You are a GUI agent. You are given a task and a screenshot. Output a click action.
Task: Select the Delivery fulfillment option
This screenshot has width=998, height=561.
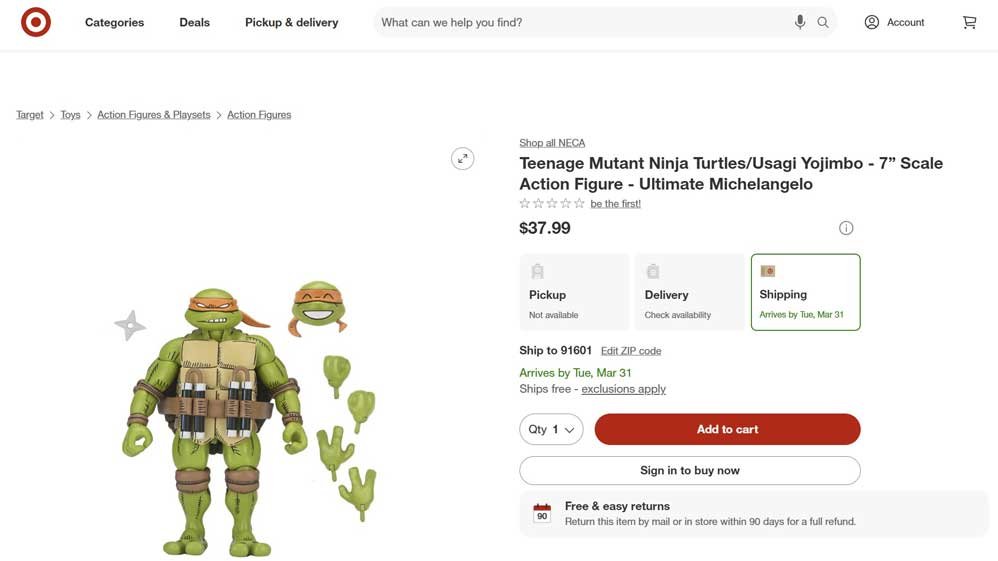(690, 292)
